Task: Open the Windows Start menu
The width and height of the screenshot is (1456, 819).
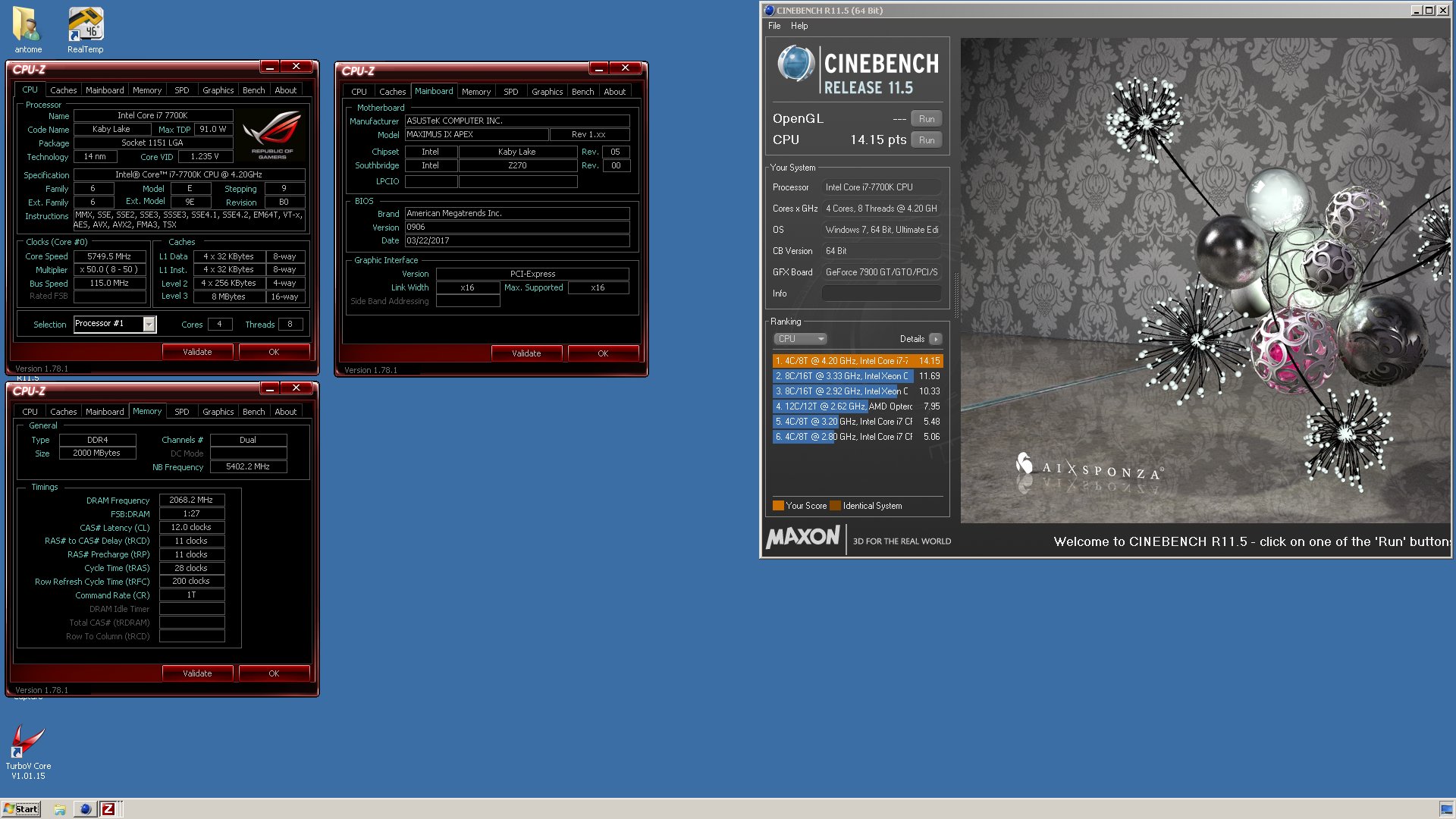Action: [20, 809]
